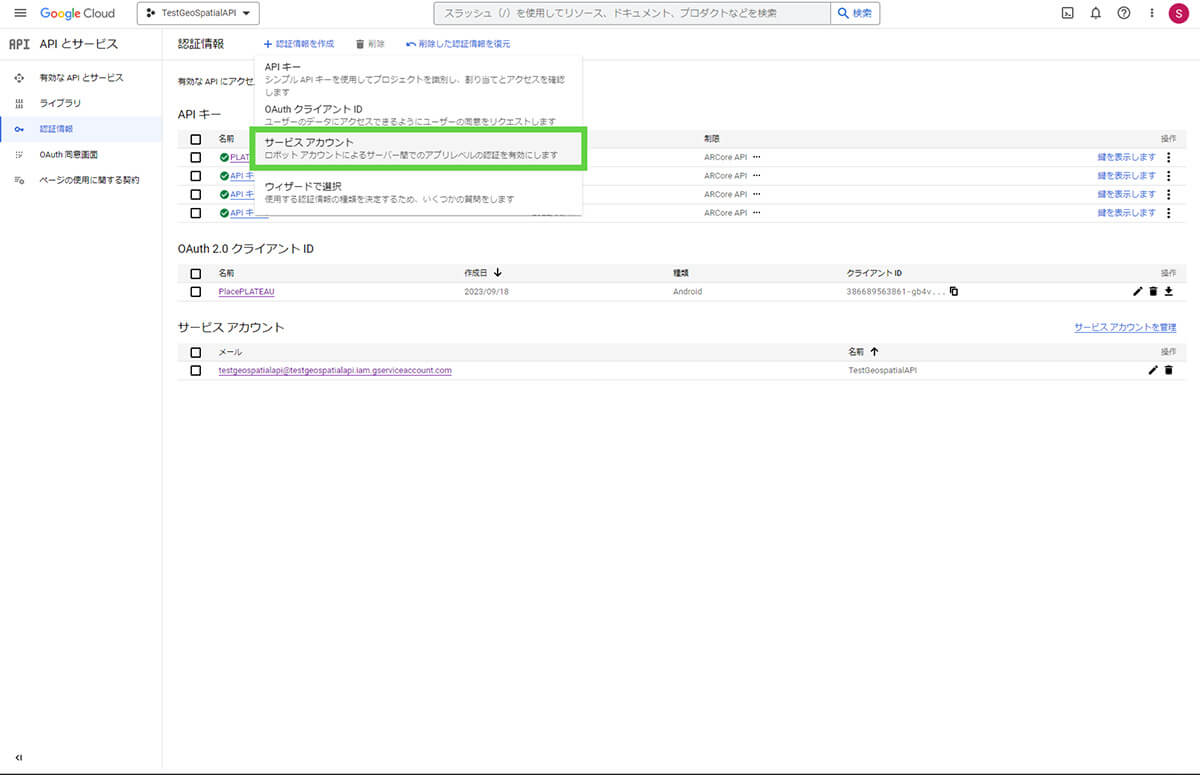Click the クライアント ID column header
Viewport: 1200px width, 775px height.
point(874,273)
